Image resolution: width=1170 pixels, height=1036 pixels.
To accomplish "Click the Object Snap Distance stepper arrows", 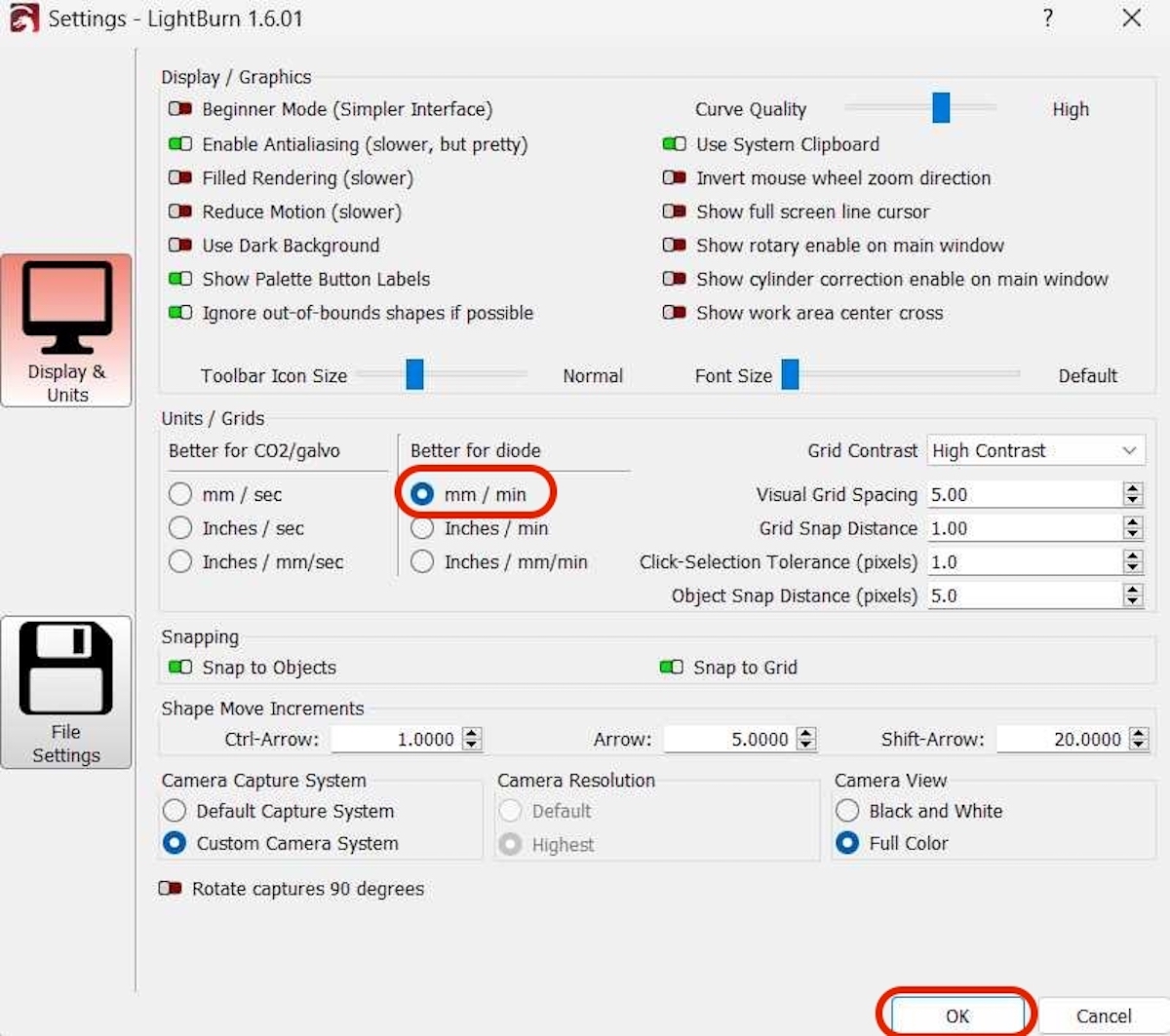I will (x=1133, y=595).
